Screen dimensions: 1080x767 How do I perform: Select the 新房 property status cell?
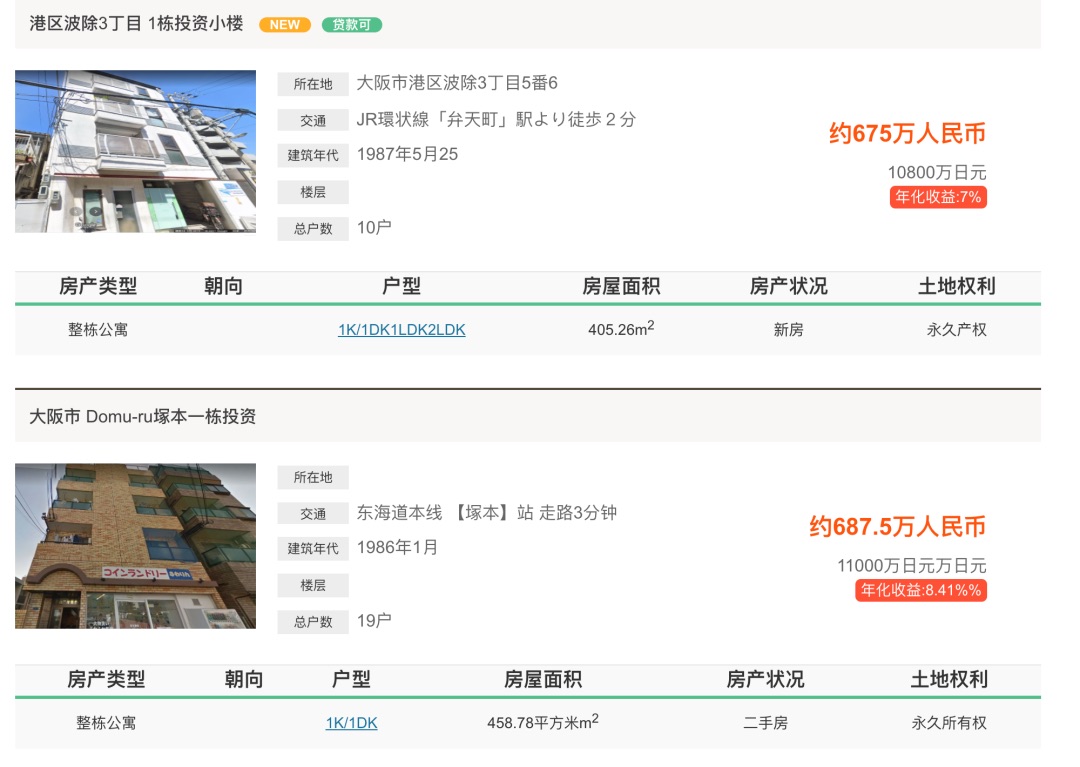[x=788, y=330]
